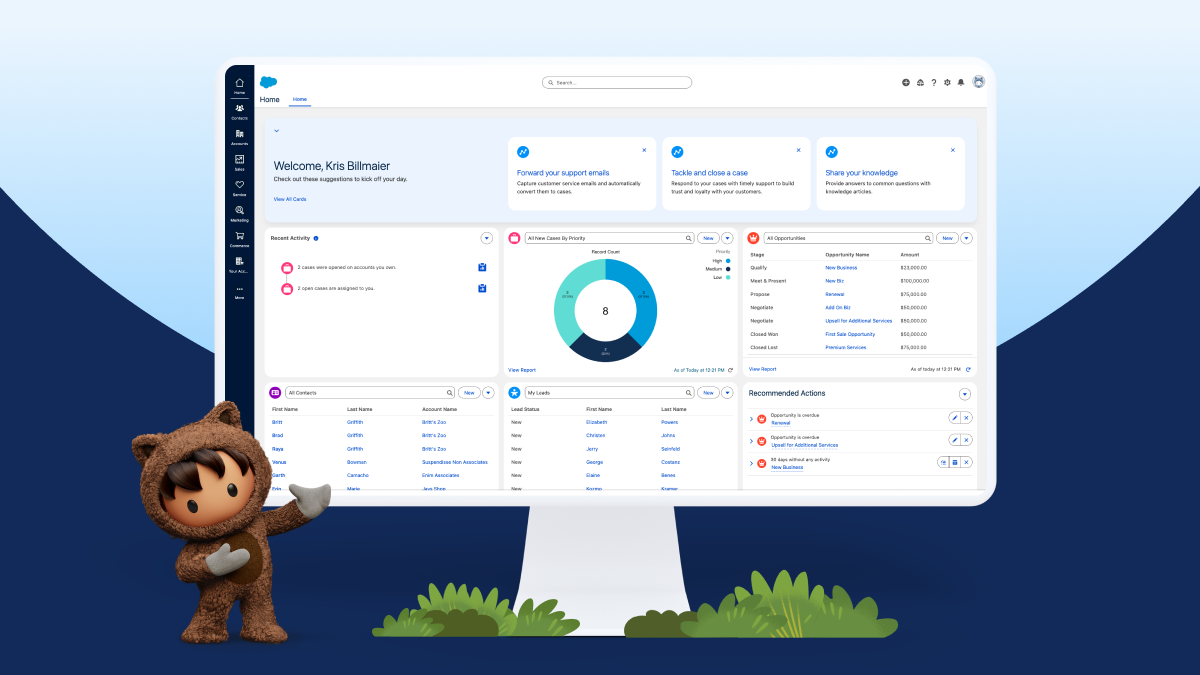Open the Recommended Actions panel dropdown
The height and width of the screenshot is (675, 1200).
(x=964, y=394)
